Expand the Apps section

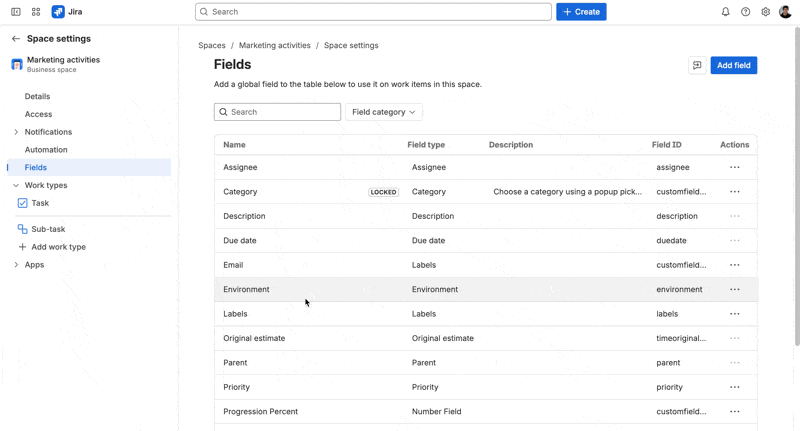(16, 265)
